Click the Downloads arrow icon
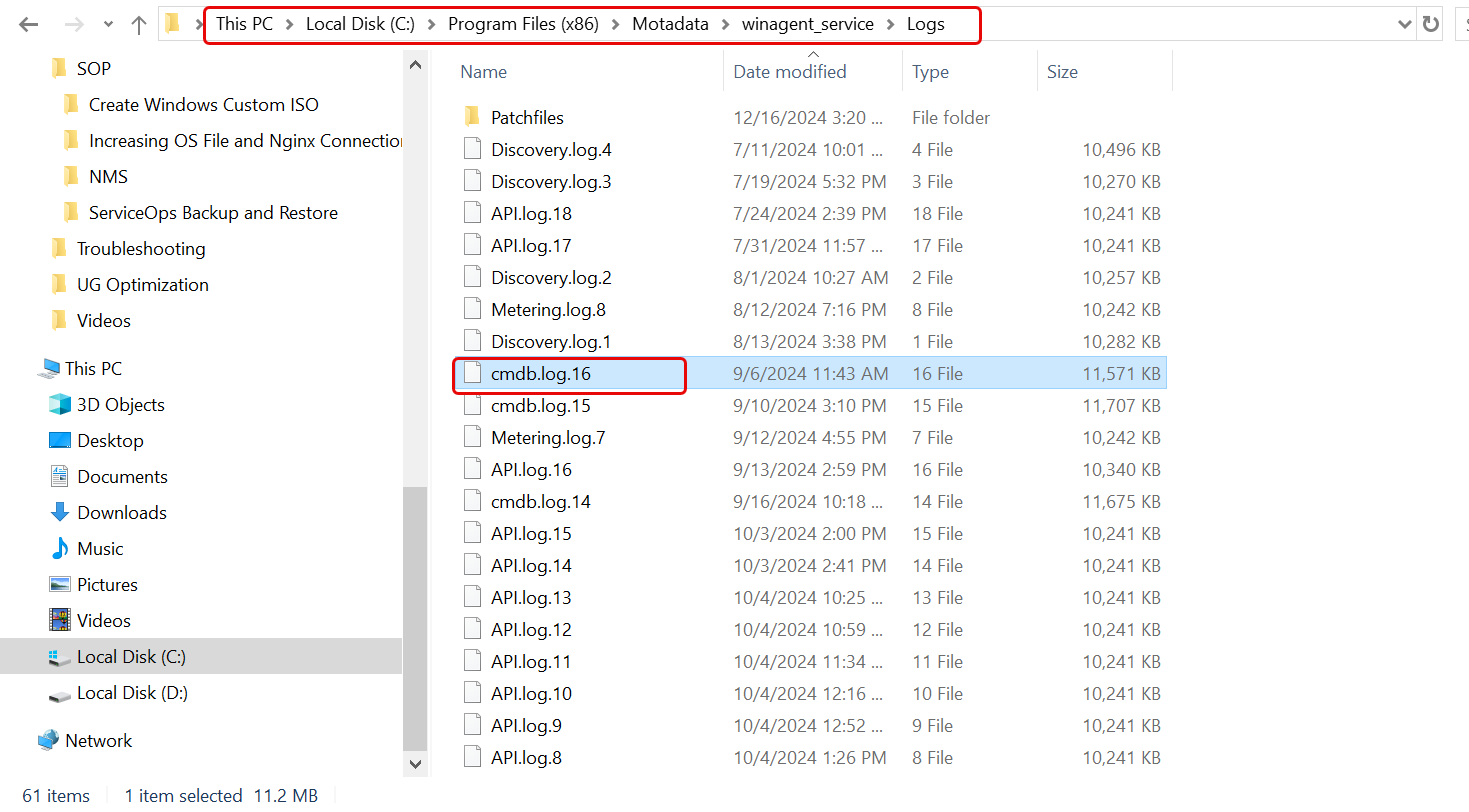 60,513
